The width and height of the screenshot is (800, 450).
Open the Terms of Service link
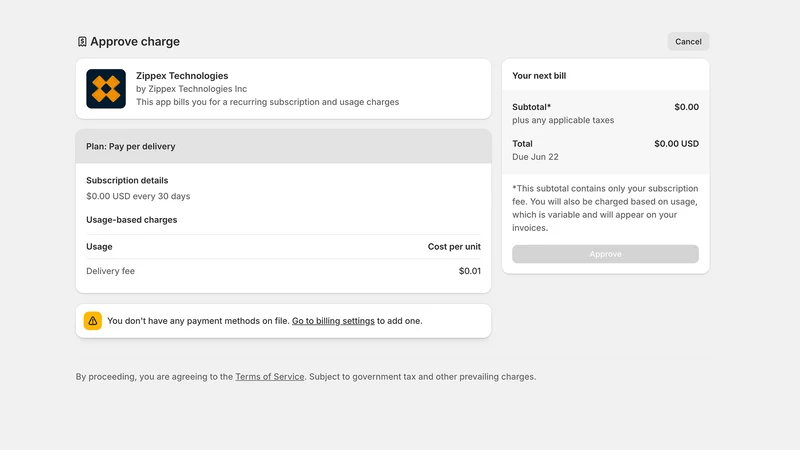[269, 377]
